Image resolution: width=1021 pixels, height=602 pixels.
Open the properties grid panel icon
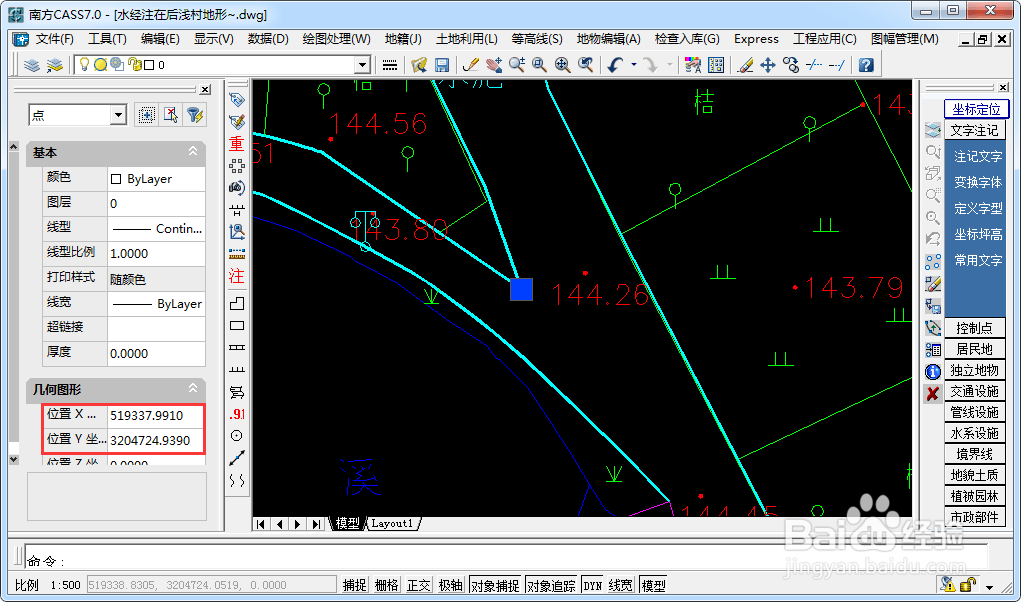[716, 65]
